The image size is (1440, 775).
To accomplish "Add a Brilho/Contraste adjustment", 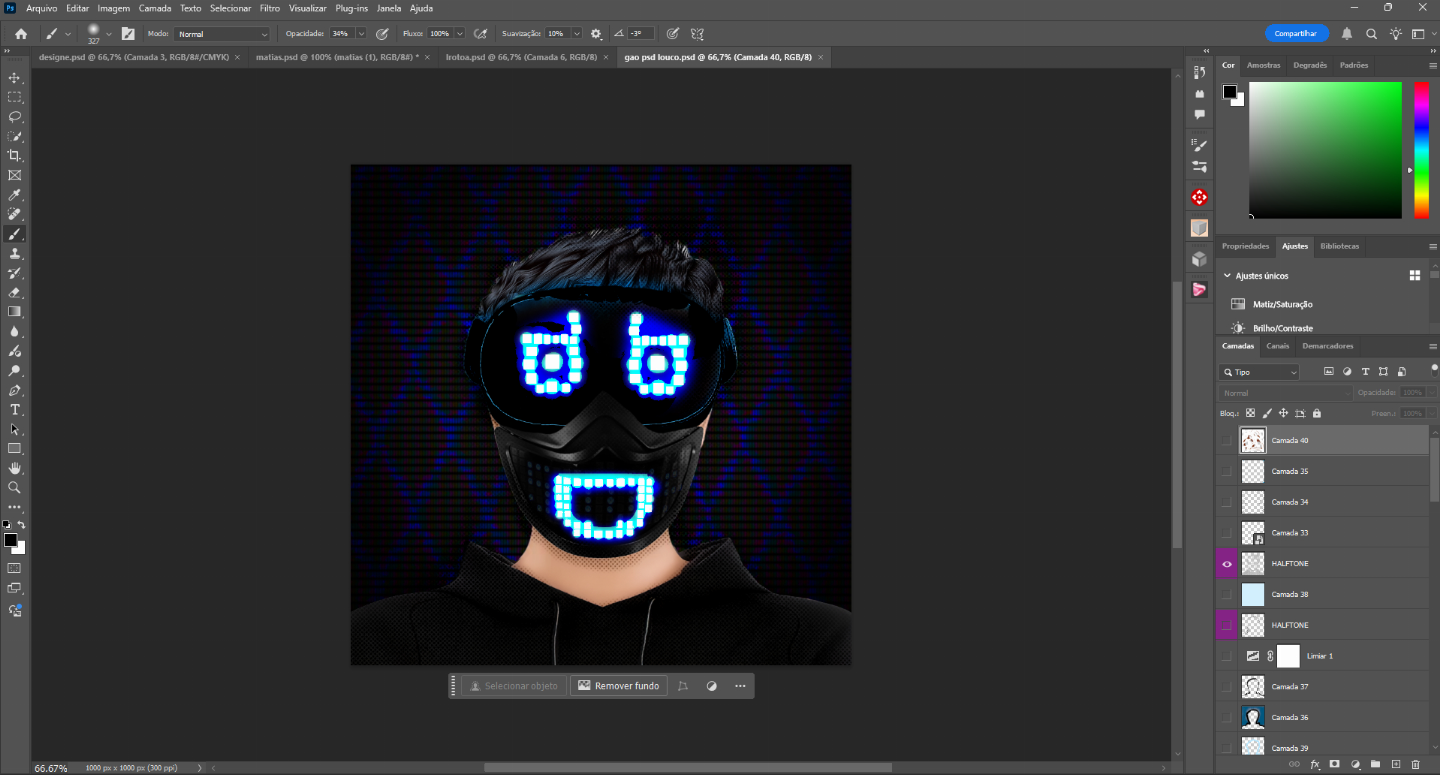I will point(1272,328).
